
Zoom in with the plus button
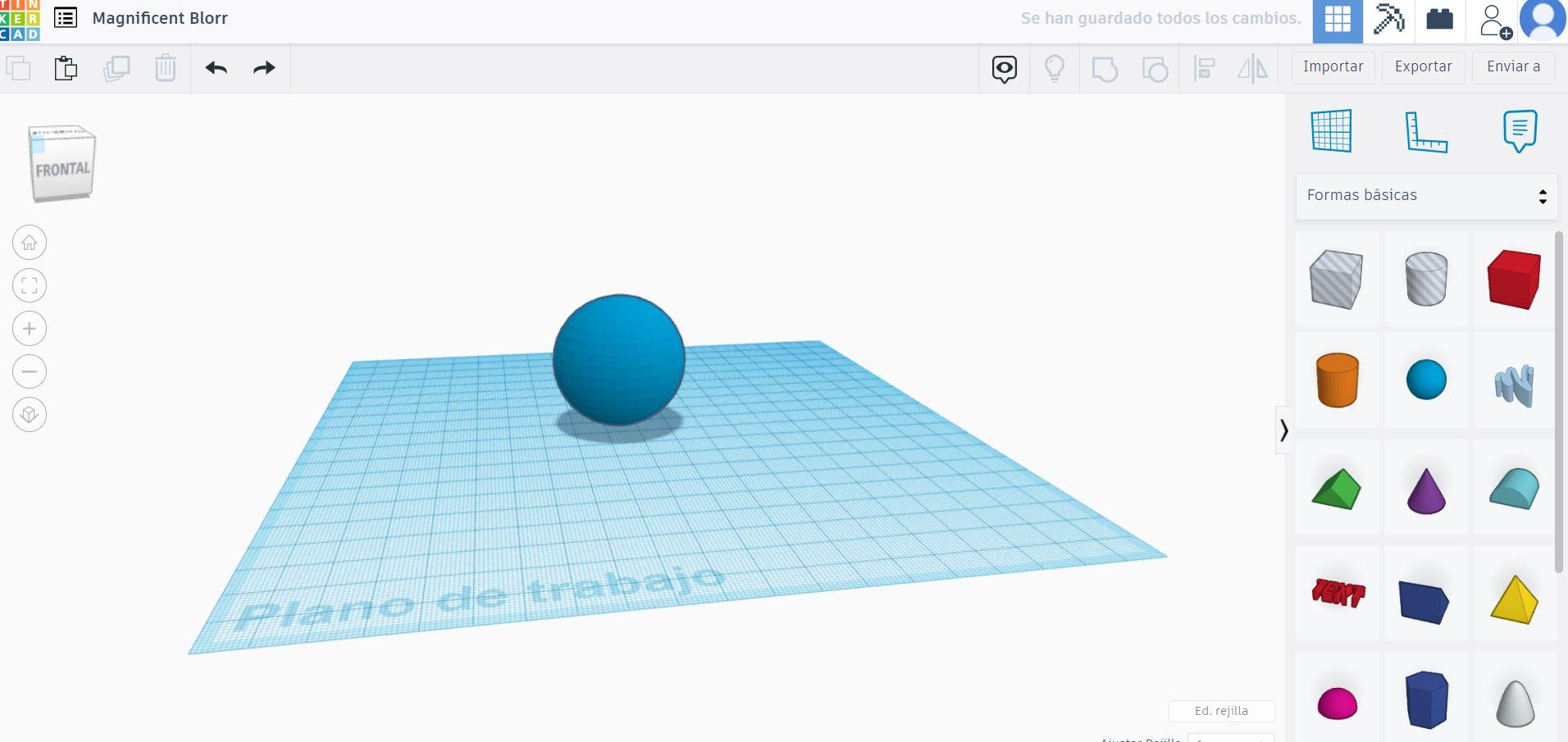tap(30, 329)
